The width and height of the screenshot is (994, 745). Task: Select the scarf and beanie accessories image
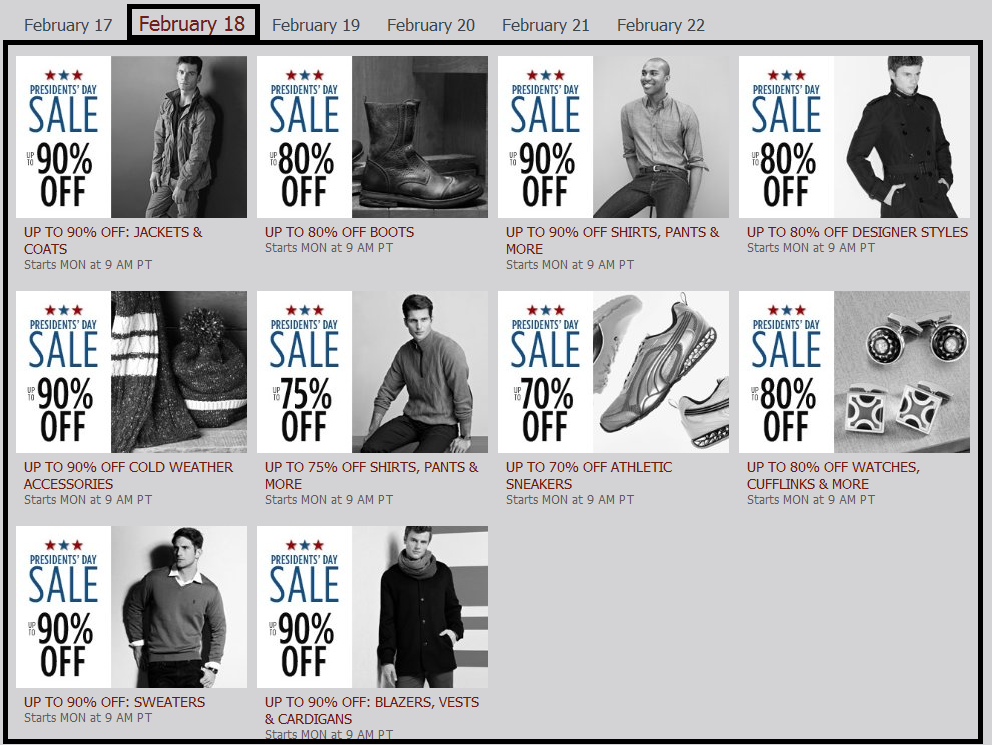click(x=131, y=372)
